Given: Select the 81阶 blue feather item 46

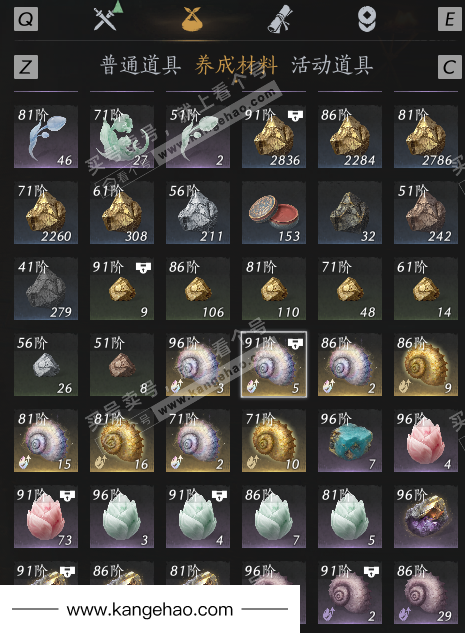Looking at the screenshot, I should [46, 137].
